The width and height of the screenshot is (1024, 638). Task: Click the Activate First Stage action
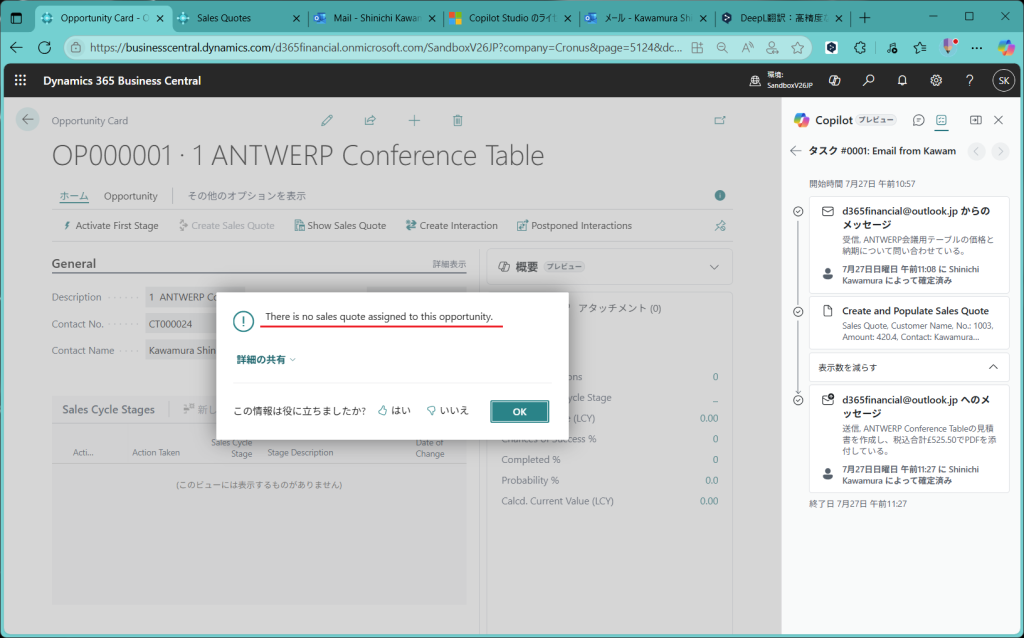coord(110,225)
